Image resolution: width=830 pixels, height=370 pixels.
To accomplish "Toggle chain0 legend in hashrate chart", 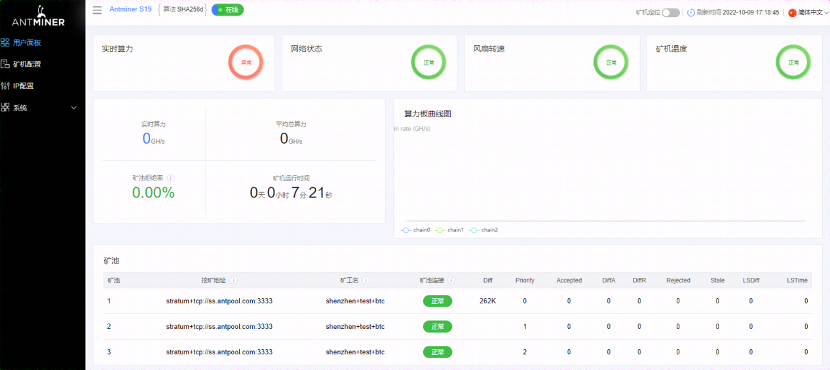I will click(416, 230).
